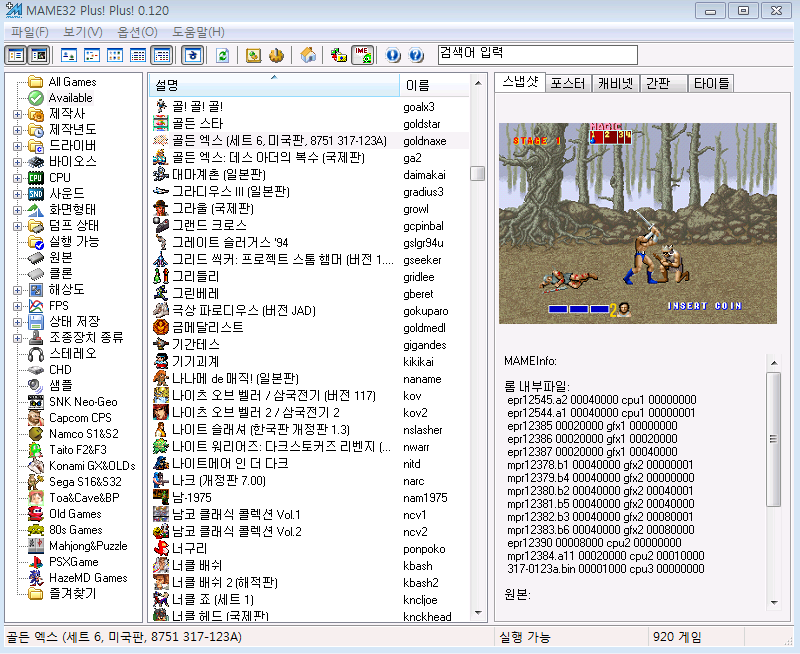The image size is (800, 654).
Task: Switch to the 캐비넷 tab
Action: tap(616, 83)
